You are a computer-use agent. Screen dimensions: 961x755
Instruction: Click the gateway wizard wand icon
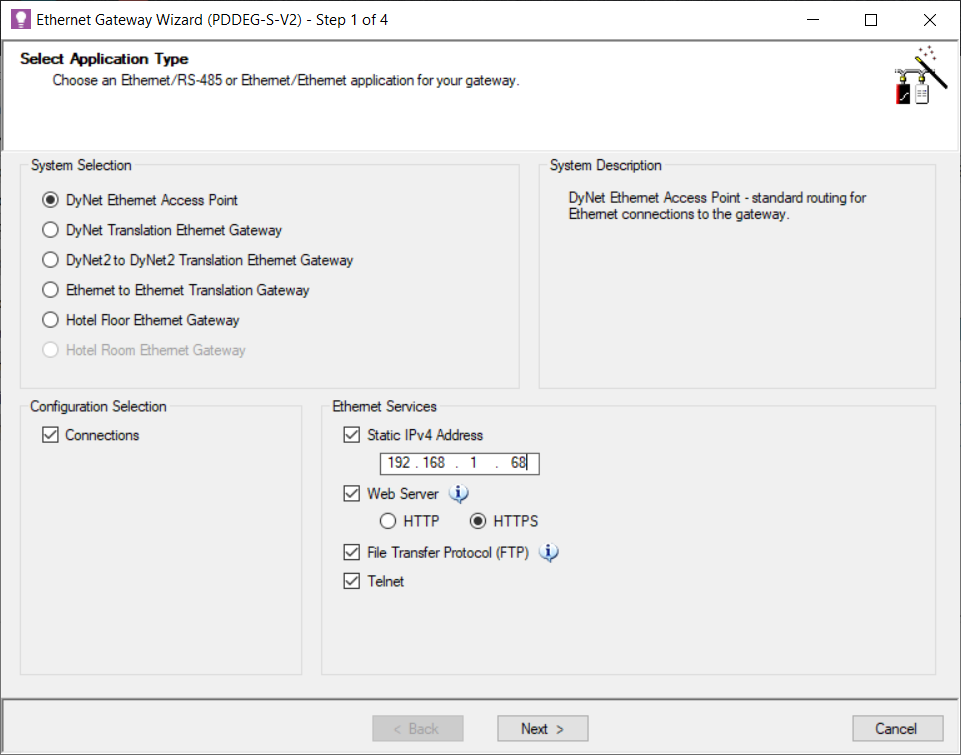[x=914, y=77]
